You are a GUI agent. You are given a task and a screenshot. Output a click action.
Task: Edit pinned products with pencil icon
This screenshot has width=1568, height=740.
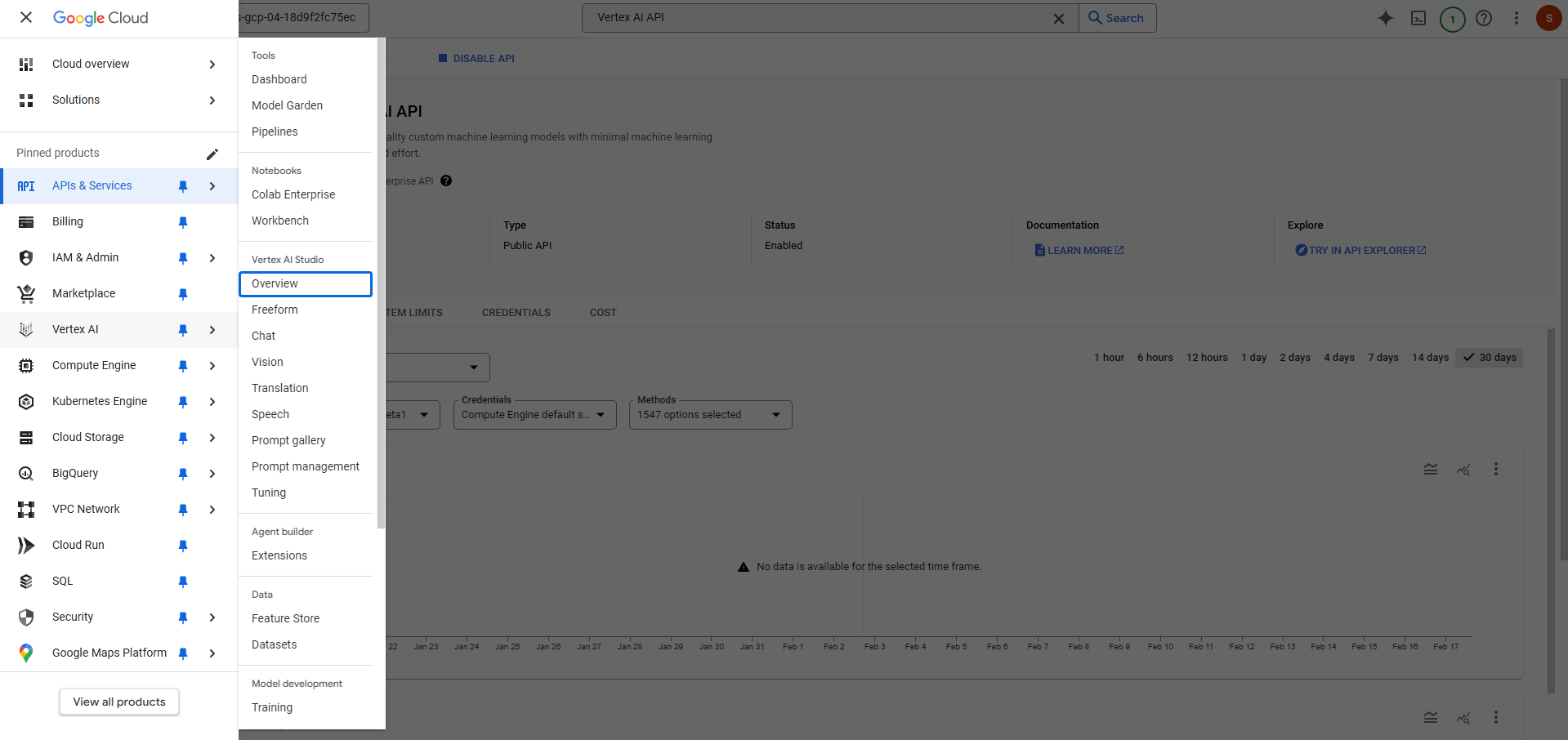tap(212, 154)
